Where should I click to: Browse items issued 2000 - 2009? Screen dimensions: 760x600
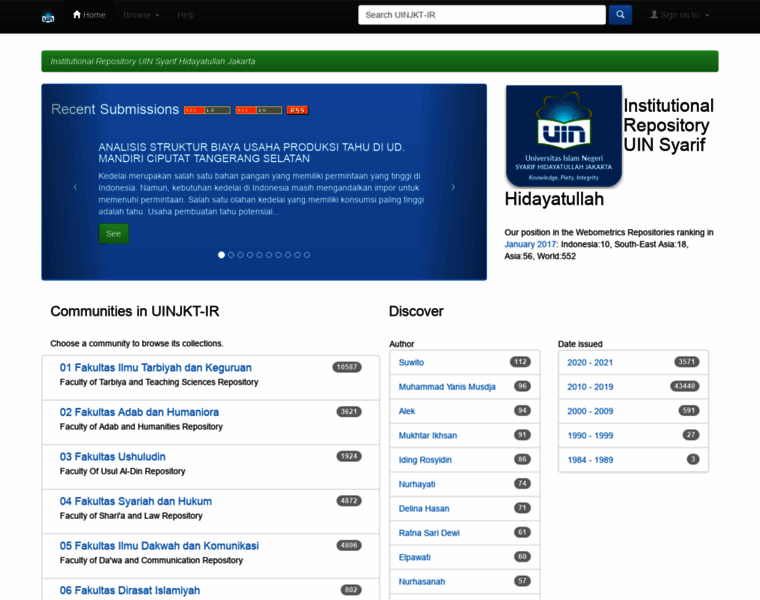(590, 411)
